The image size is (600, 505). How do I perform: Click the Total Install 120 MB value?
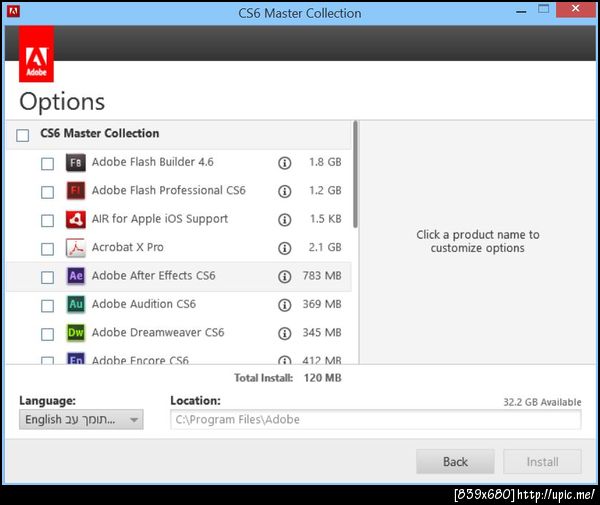pyautogui.click(x=322, y=378)
